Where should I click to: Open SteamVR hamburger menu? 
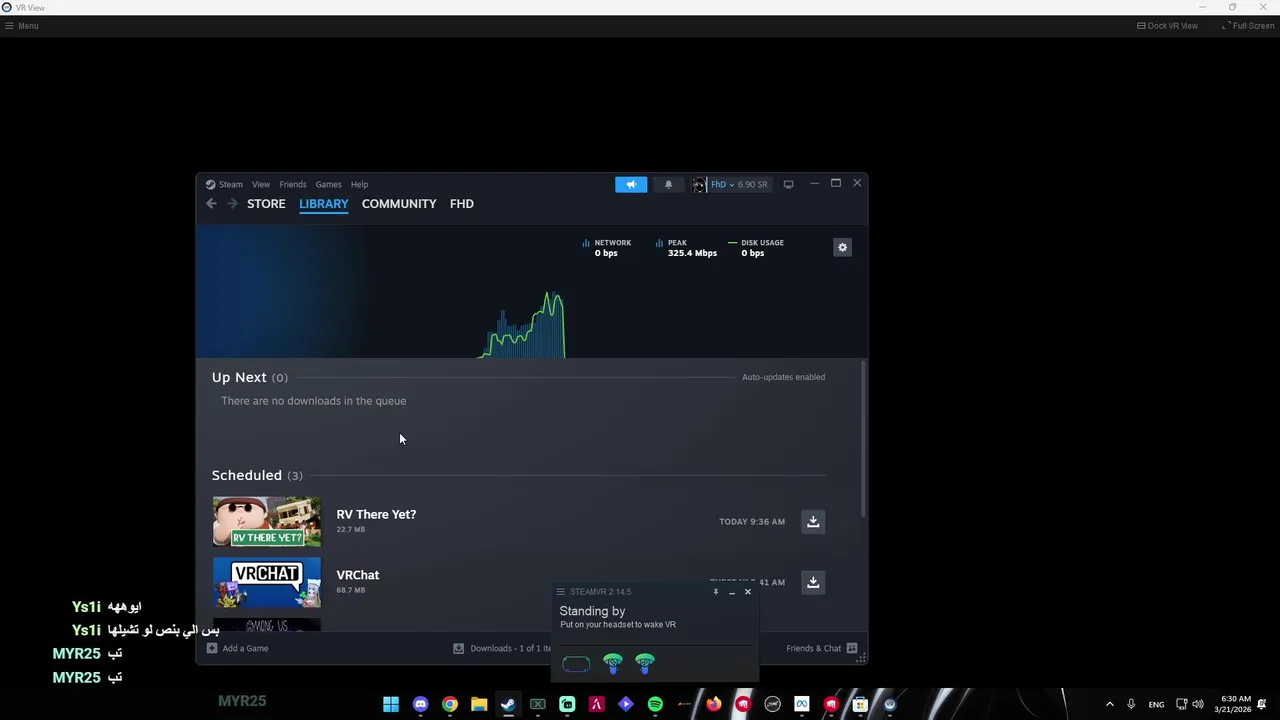click(560, 592)
